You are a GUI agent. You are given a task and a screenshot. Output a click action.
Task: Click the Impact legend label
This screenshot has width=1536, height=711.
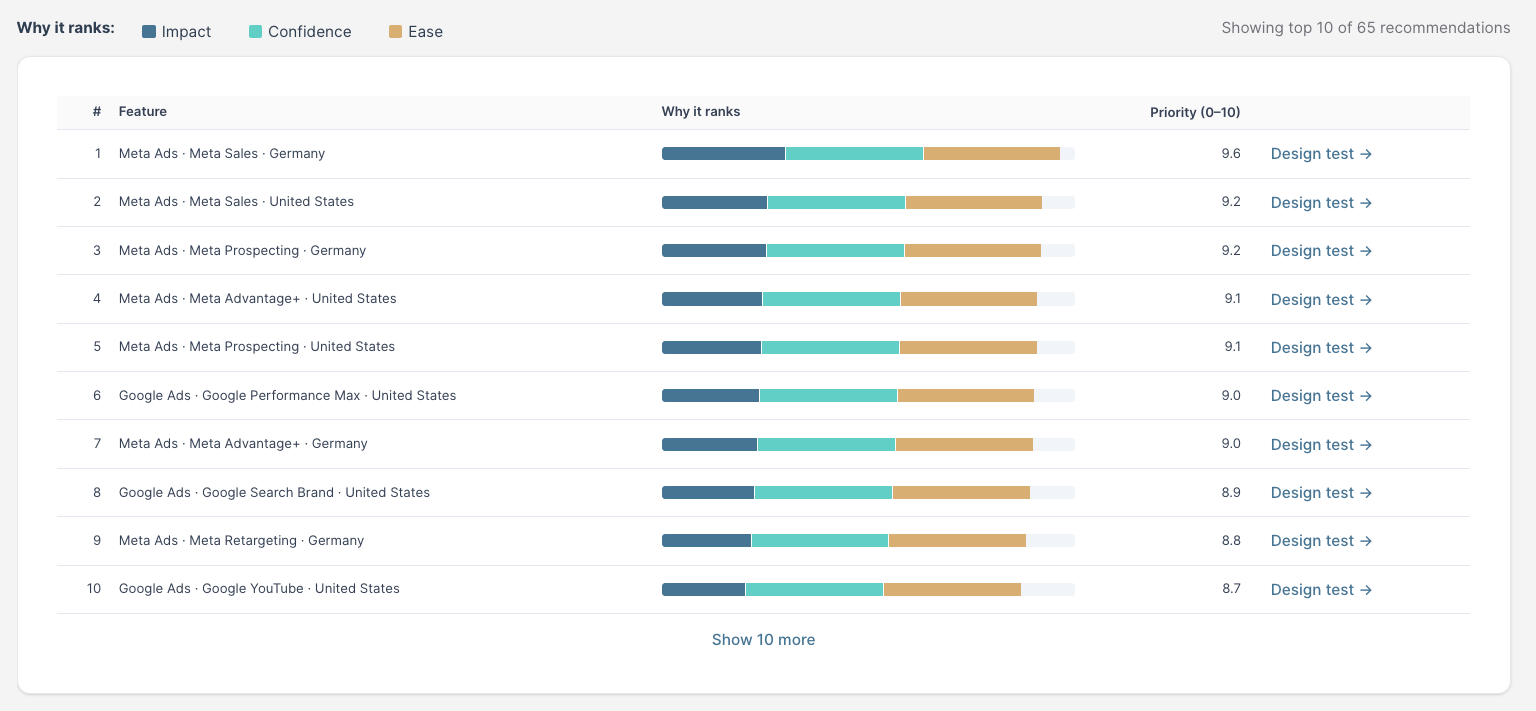click(x=186, y=31)
